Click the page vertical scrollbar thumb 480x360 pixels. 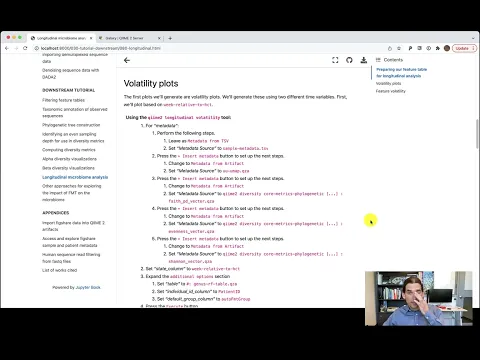477,133
